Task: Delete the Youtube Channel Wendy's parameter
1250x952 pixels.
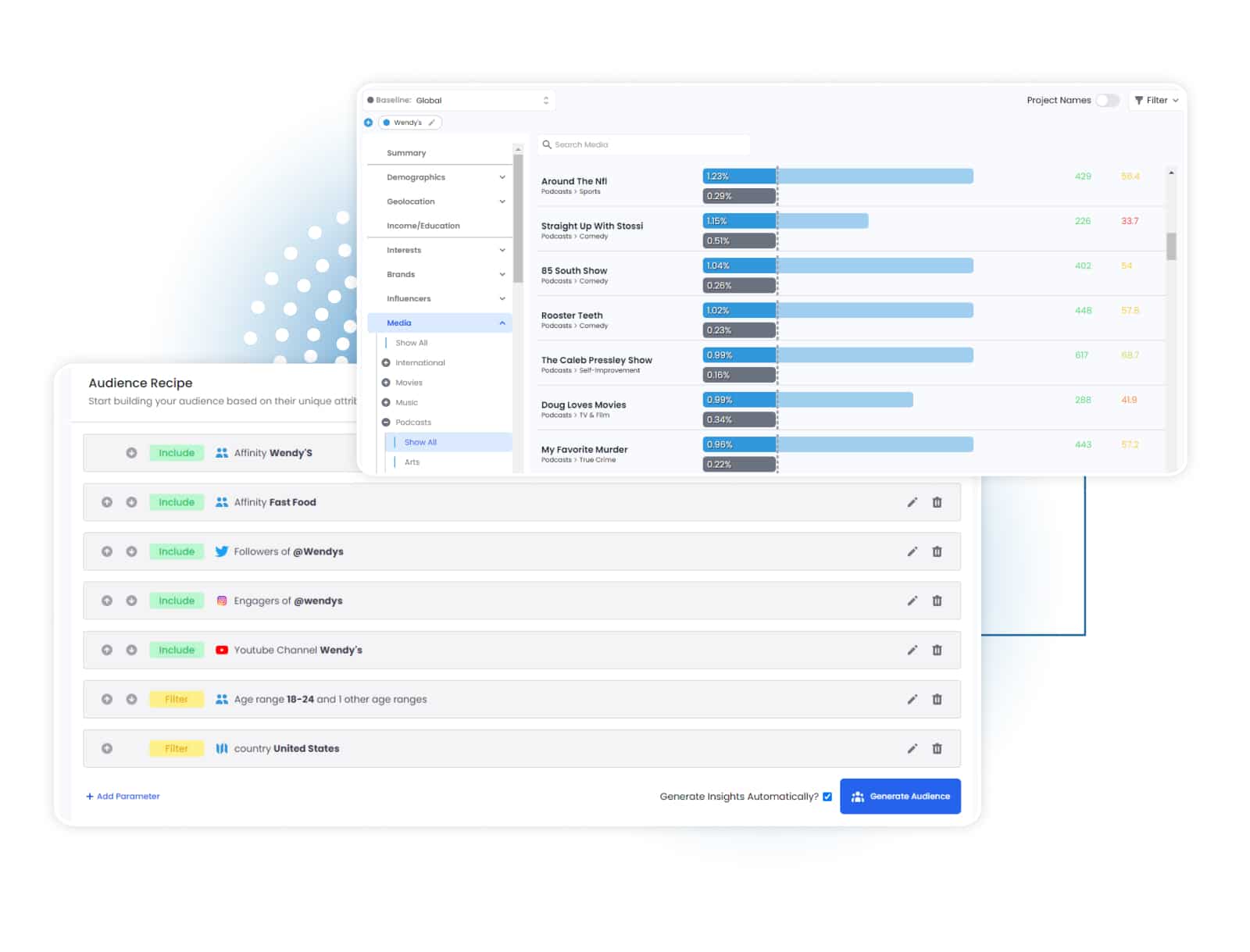Action: (937, 650)
